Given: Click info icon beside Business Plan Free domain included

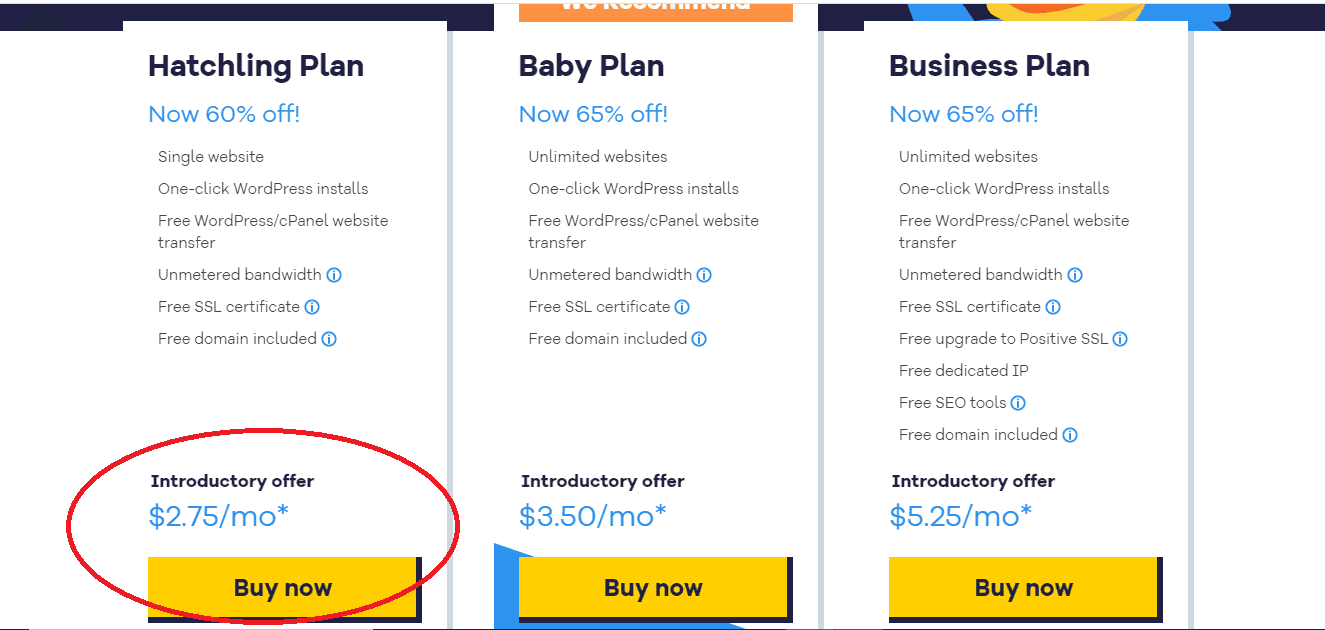Looking at the screenshot, I should [1070, 435].
